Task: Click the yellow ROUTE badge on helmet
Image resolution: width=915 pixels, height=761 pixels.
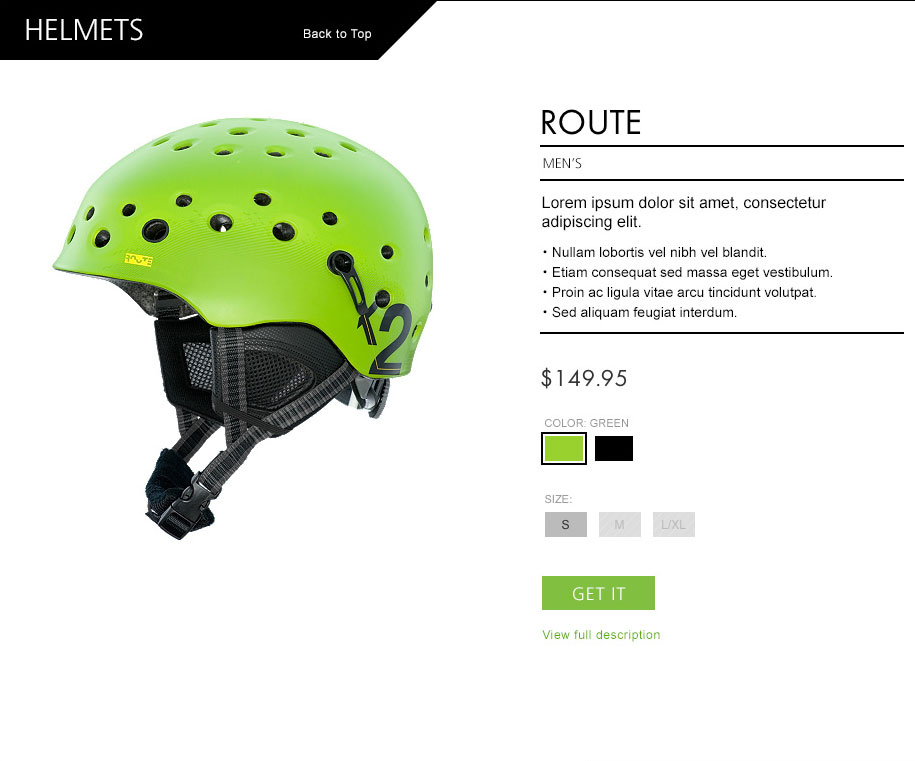Action: click(x=139, y=260)
